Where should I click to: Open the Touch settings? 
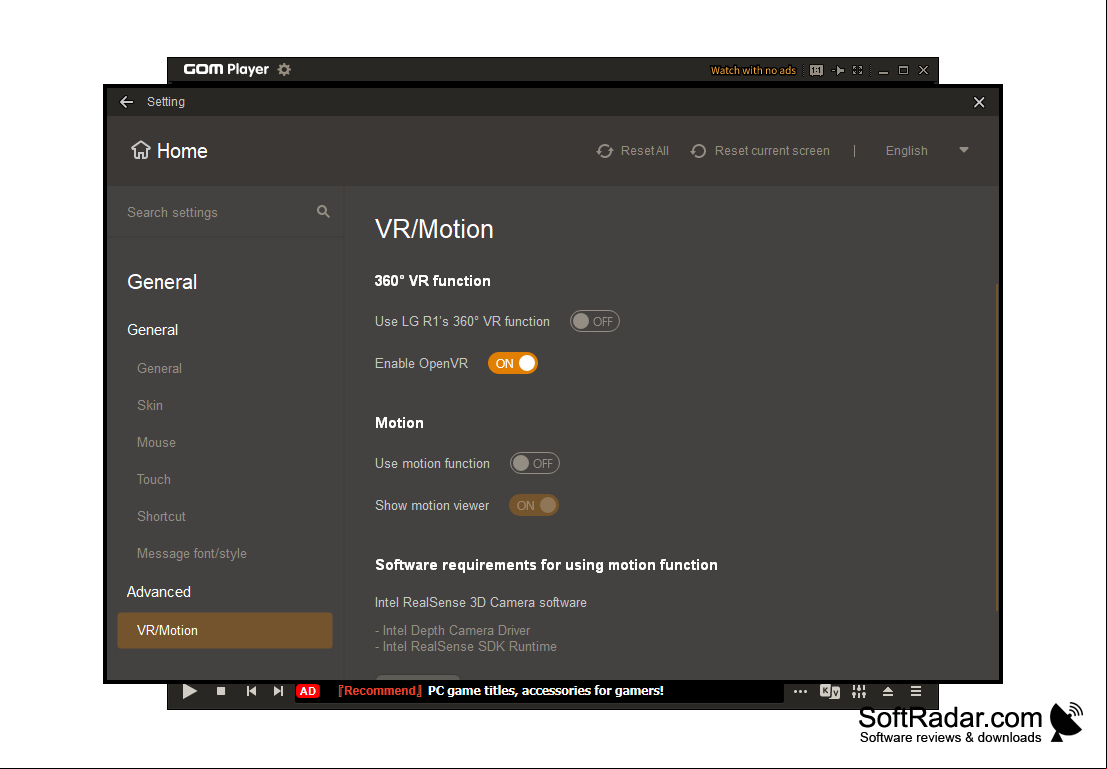153,479
